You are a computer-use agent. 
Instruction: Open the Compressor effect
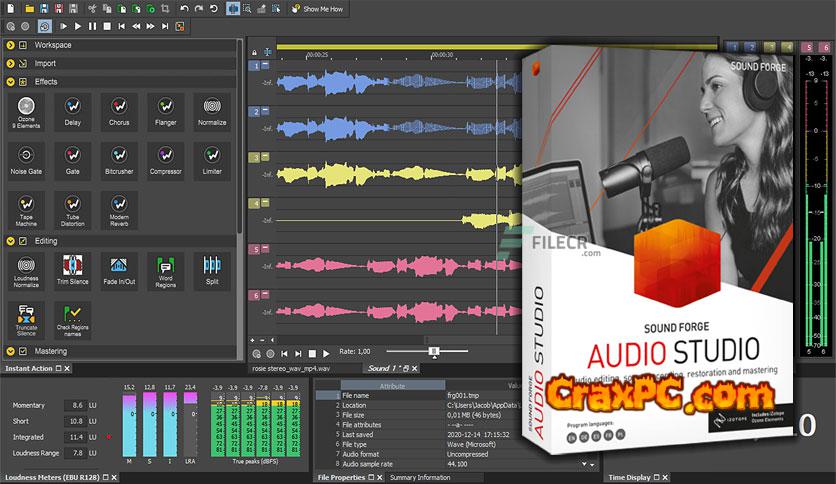pos(165,160)
